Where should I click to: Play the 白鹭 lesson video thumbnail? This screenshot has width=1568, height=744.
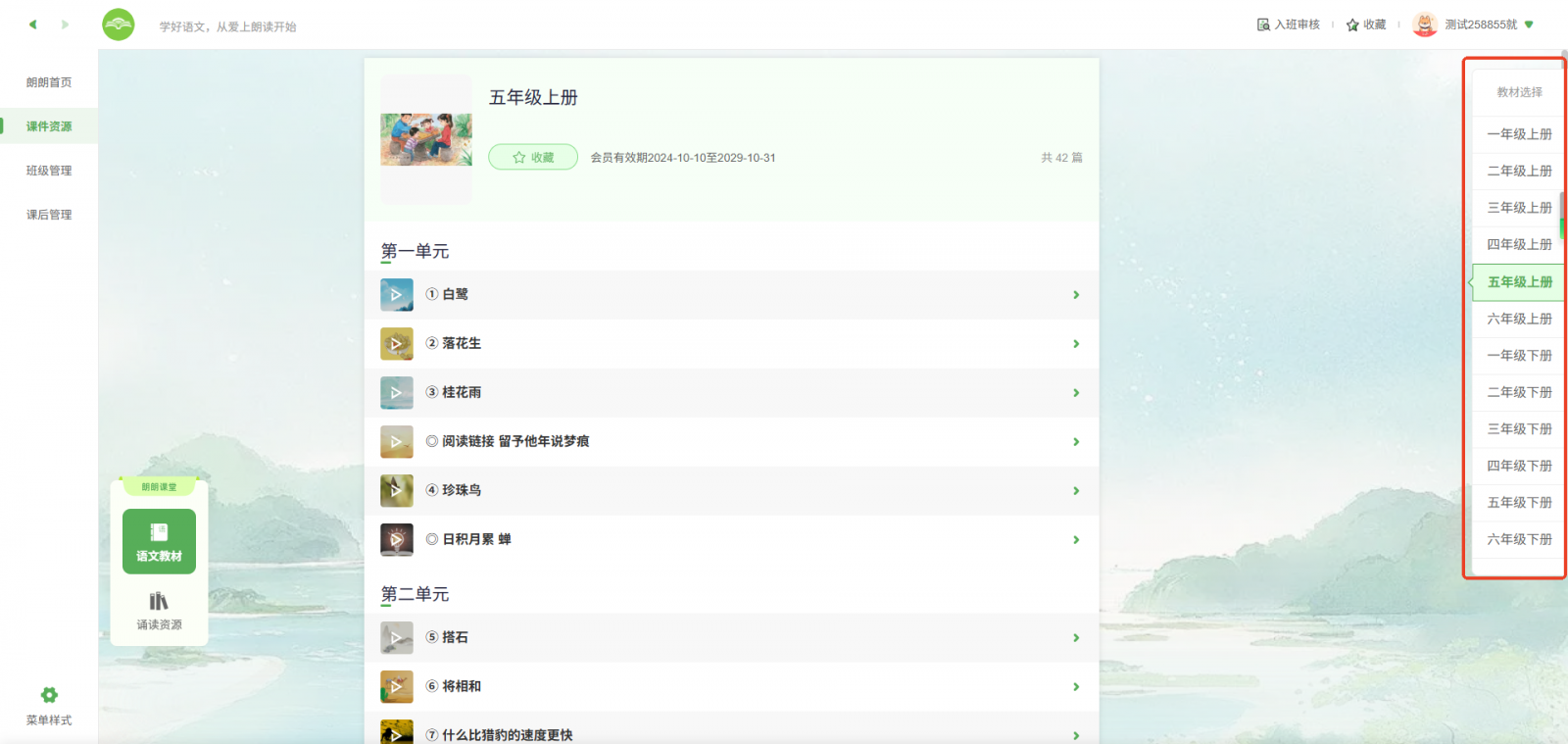(397, 295)
